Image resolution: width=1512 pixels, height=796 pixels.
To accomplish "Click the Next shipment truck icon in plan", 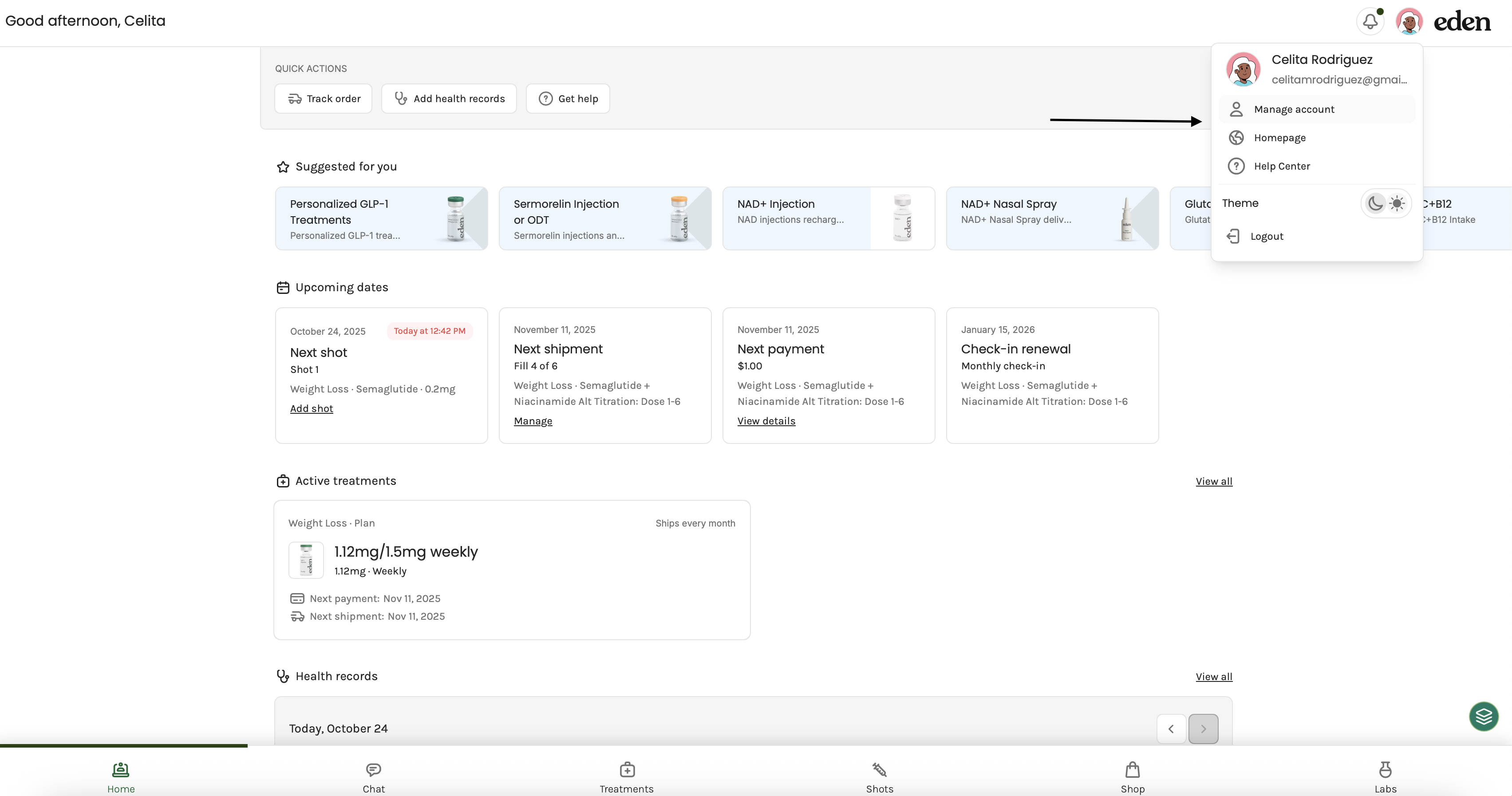I will (x=297, y=616).
